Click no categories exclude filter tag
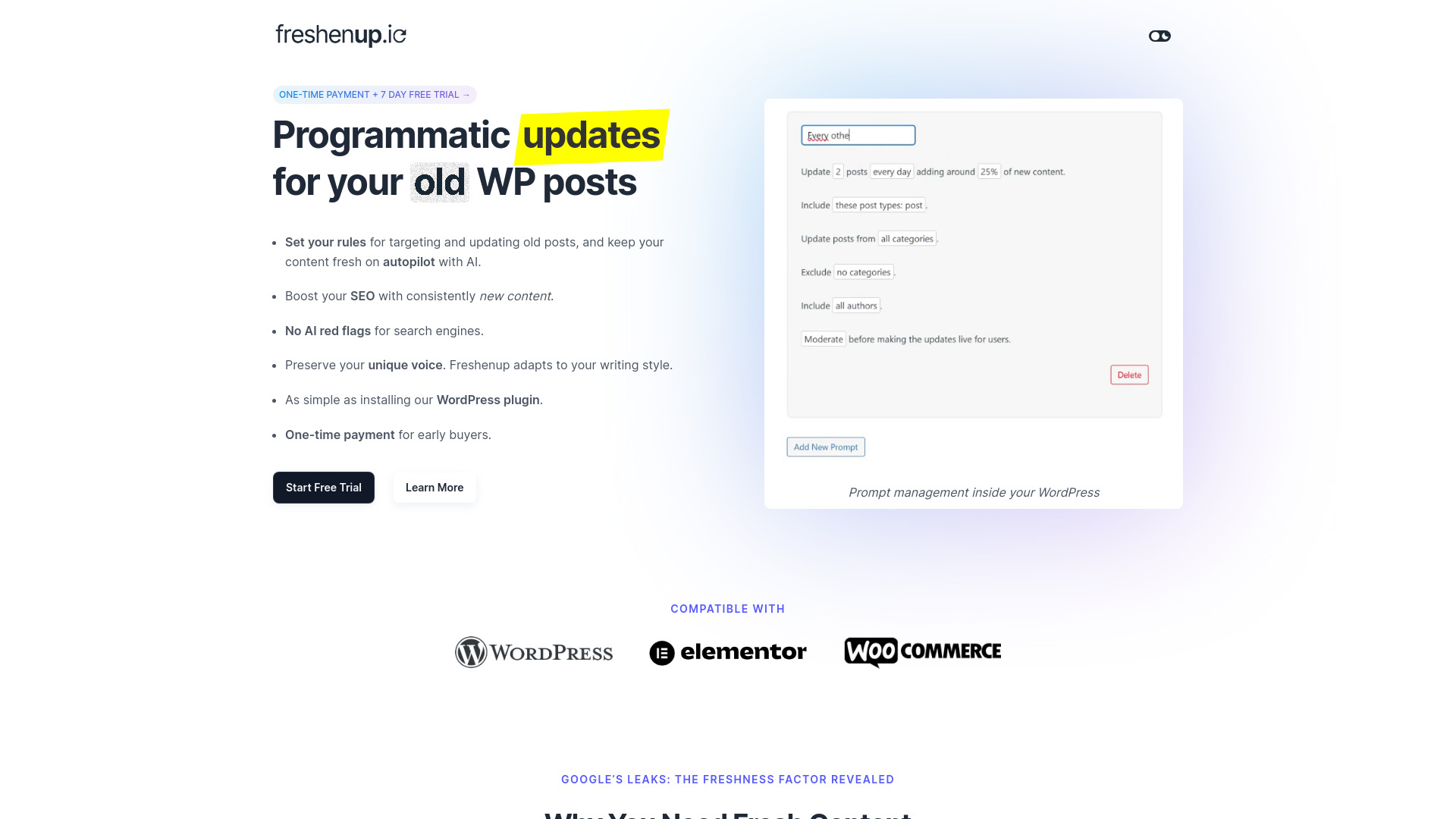 click(863, 272)
